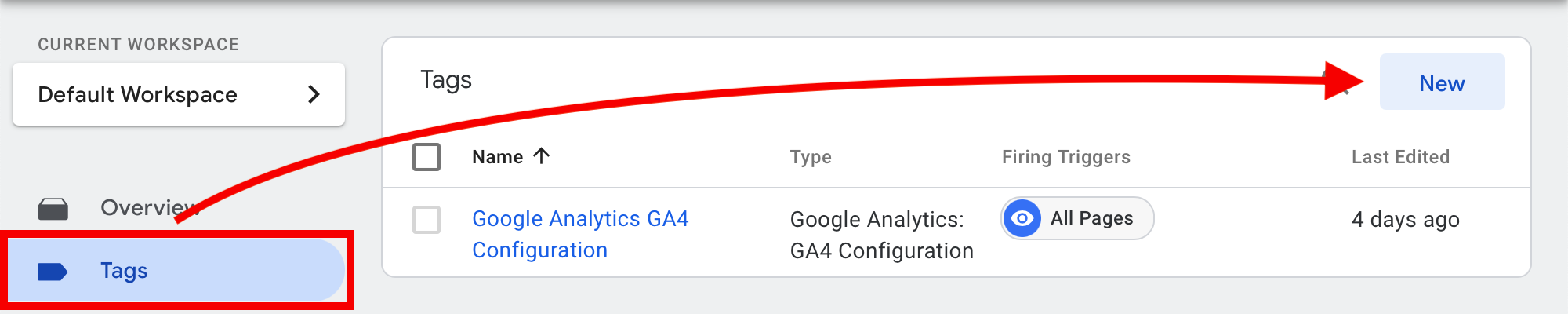1568x314 pixels.
Task: Click the ascending sort arrow beside Name
Action: click(x=541, y=155)
